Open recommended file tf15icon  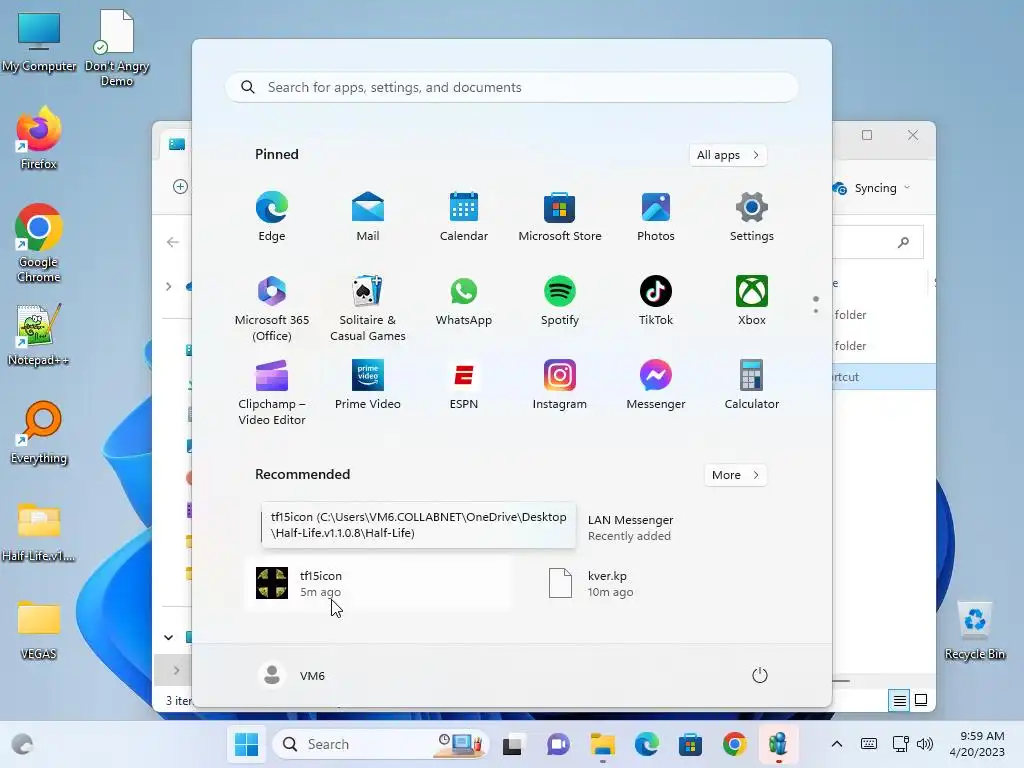click(x=379, y=583)
